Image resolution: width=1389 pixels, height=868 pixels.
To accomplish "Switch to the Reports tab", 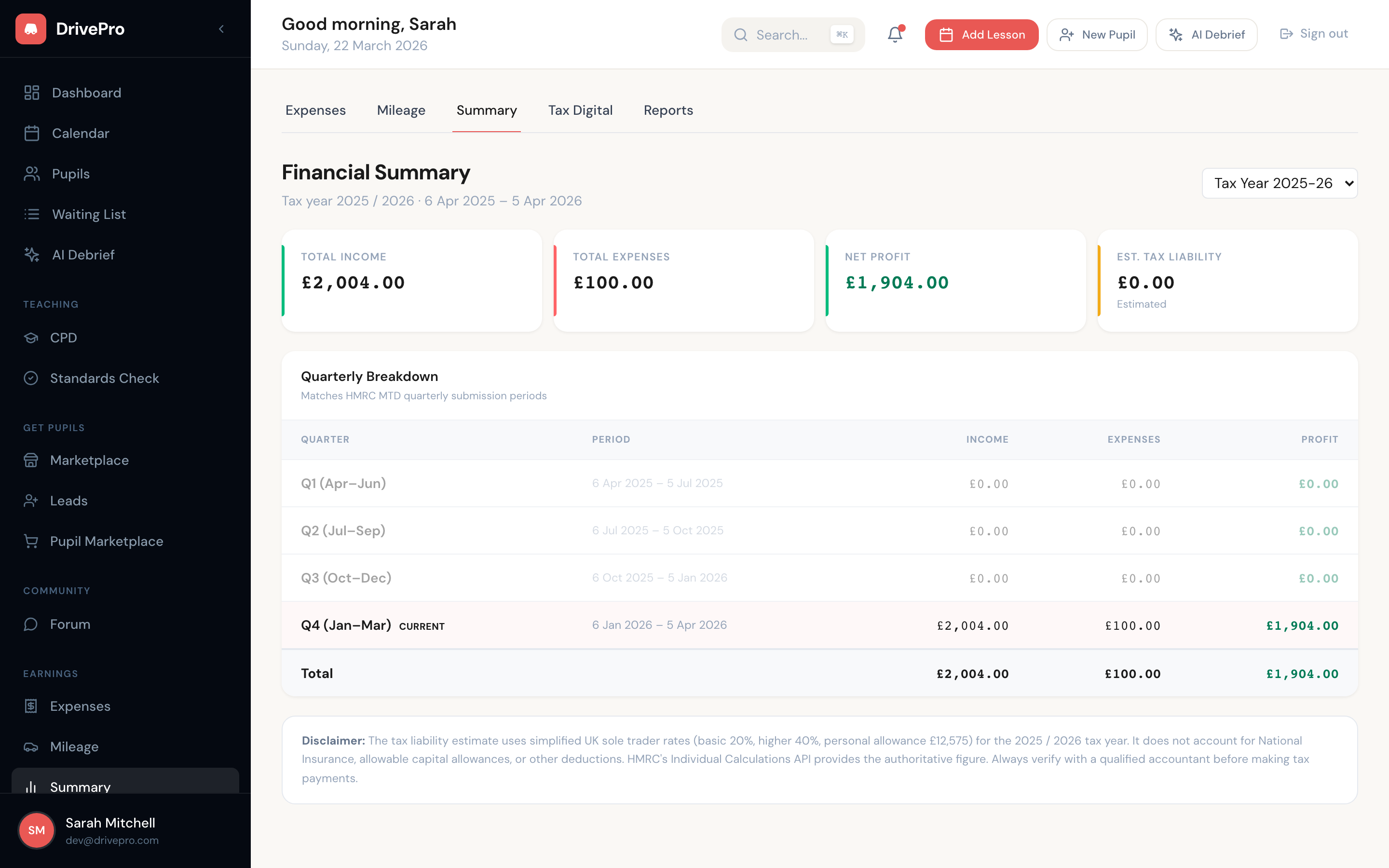I will (668, 110).
